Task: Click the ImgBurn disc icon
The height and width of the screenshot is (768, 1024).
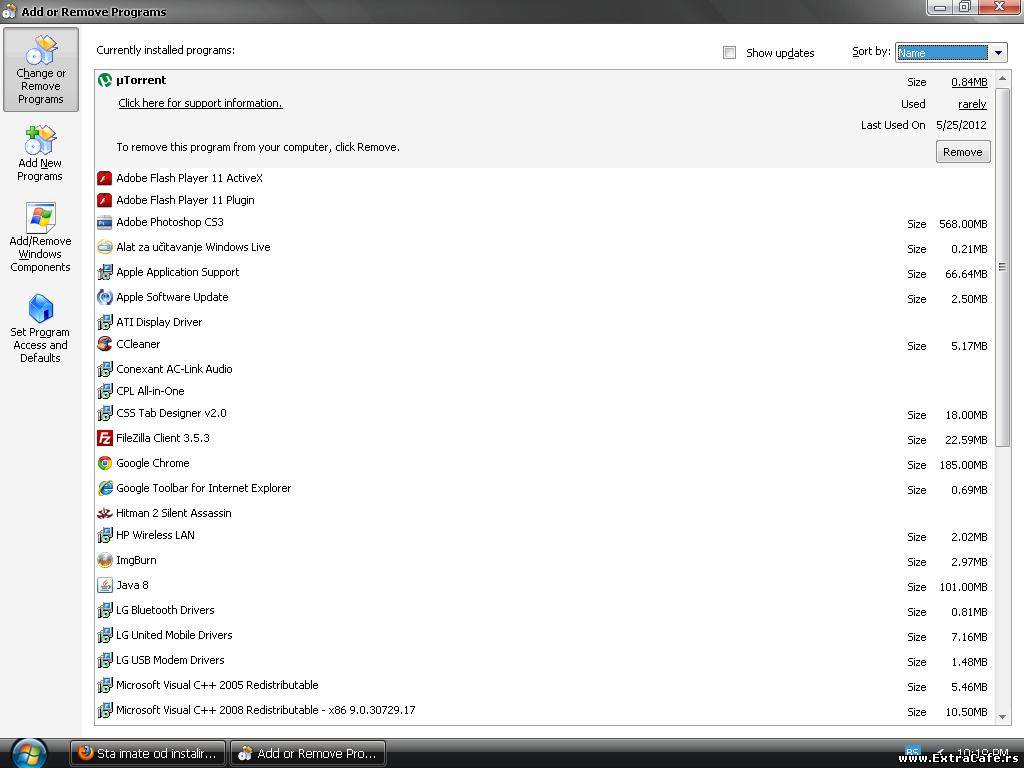Action: pyautogui.click(x=104, y=560)
